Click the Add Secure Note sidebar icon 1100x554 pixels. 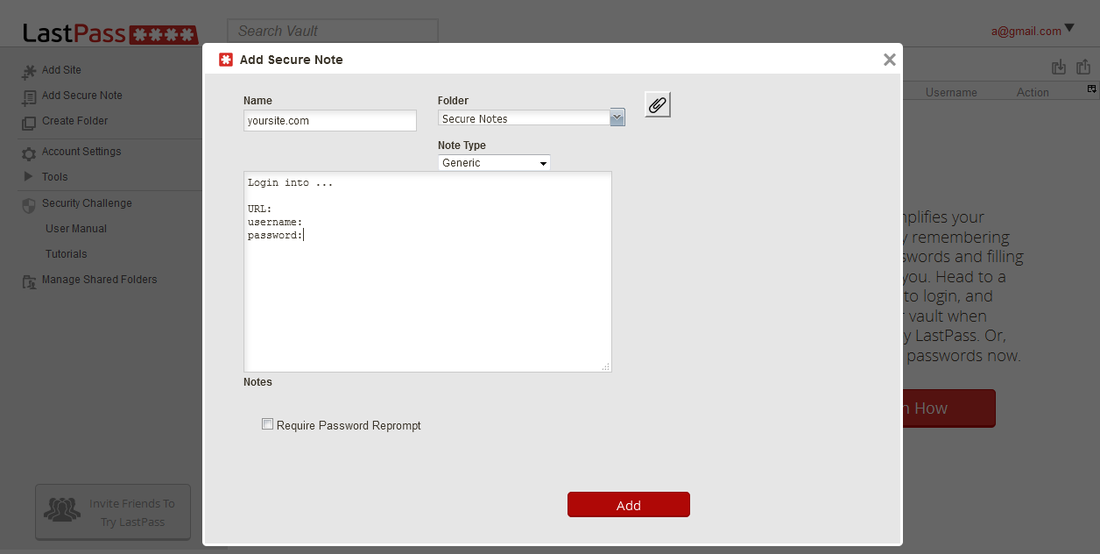pyautogui.click(x=29, y=97)
